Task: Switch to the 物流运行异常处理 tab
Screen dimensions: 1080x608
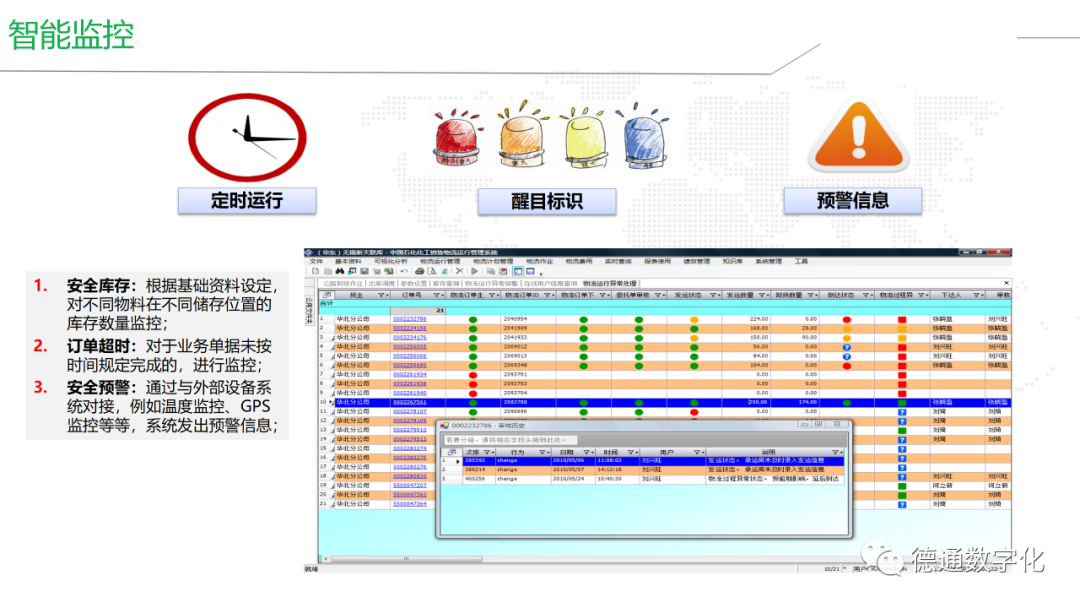Action: coord(610,283)
